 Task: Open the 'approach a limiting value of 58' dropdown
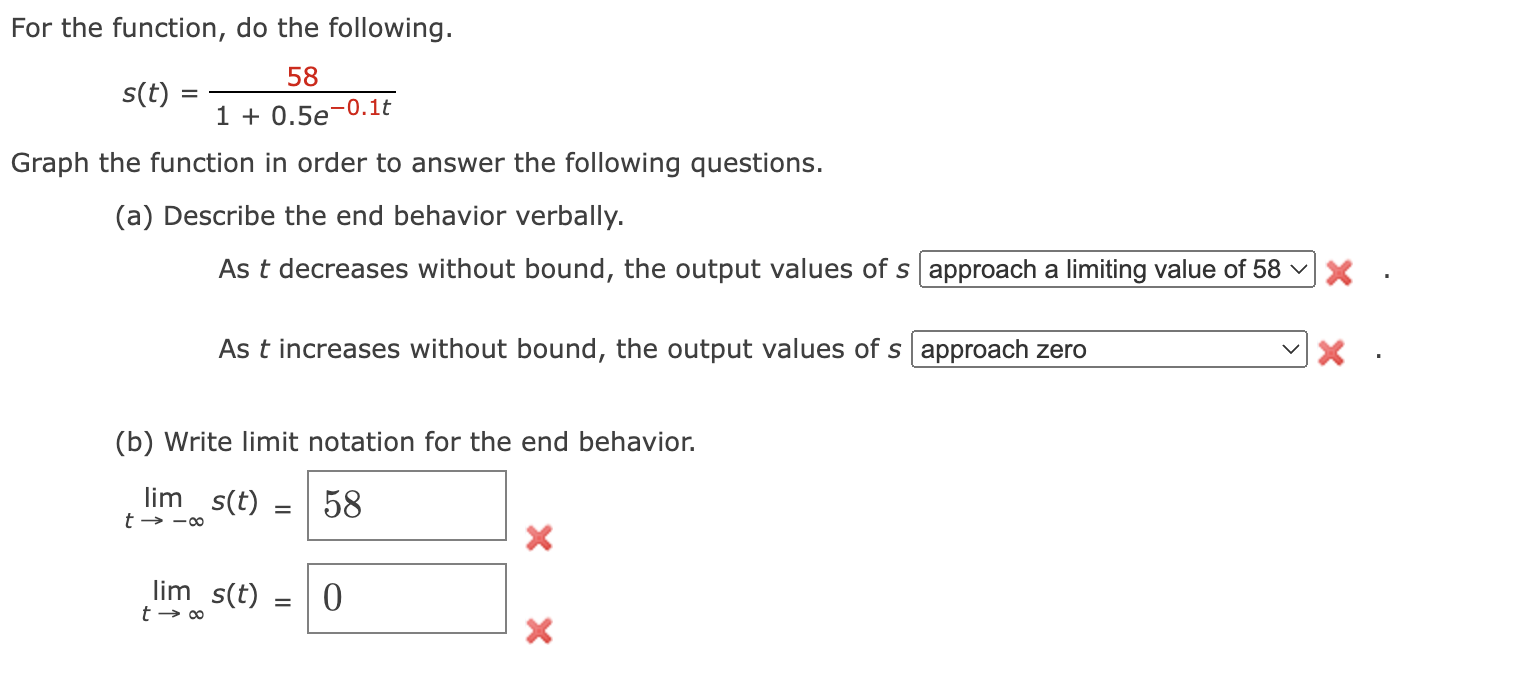[x=1116, y=269]
